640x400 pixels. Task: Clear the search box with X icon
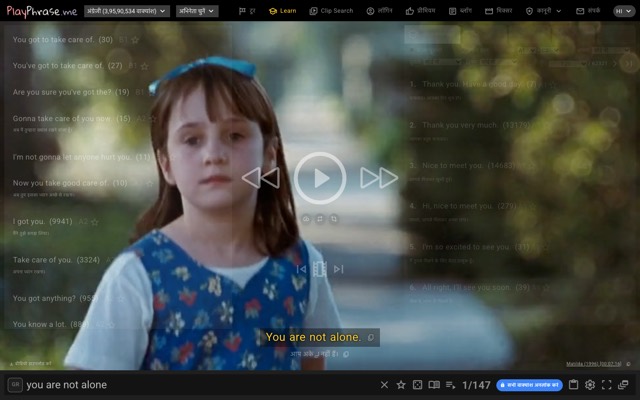(x=384, y=384)
